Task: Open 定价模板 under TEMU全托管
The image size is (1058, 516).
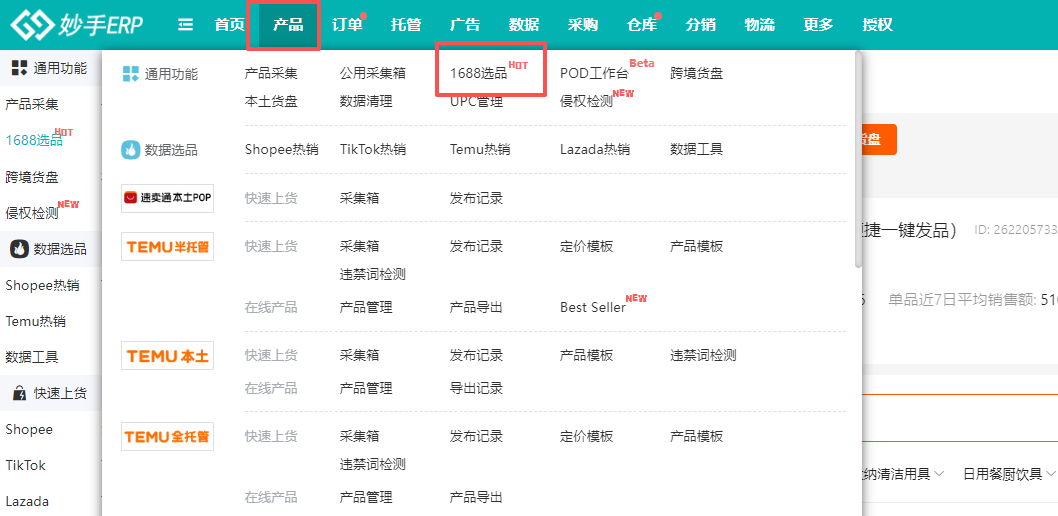Action: [586, 436]
